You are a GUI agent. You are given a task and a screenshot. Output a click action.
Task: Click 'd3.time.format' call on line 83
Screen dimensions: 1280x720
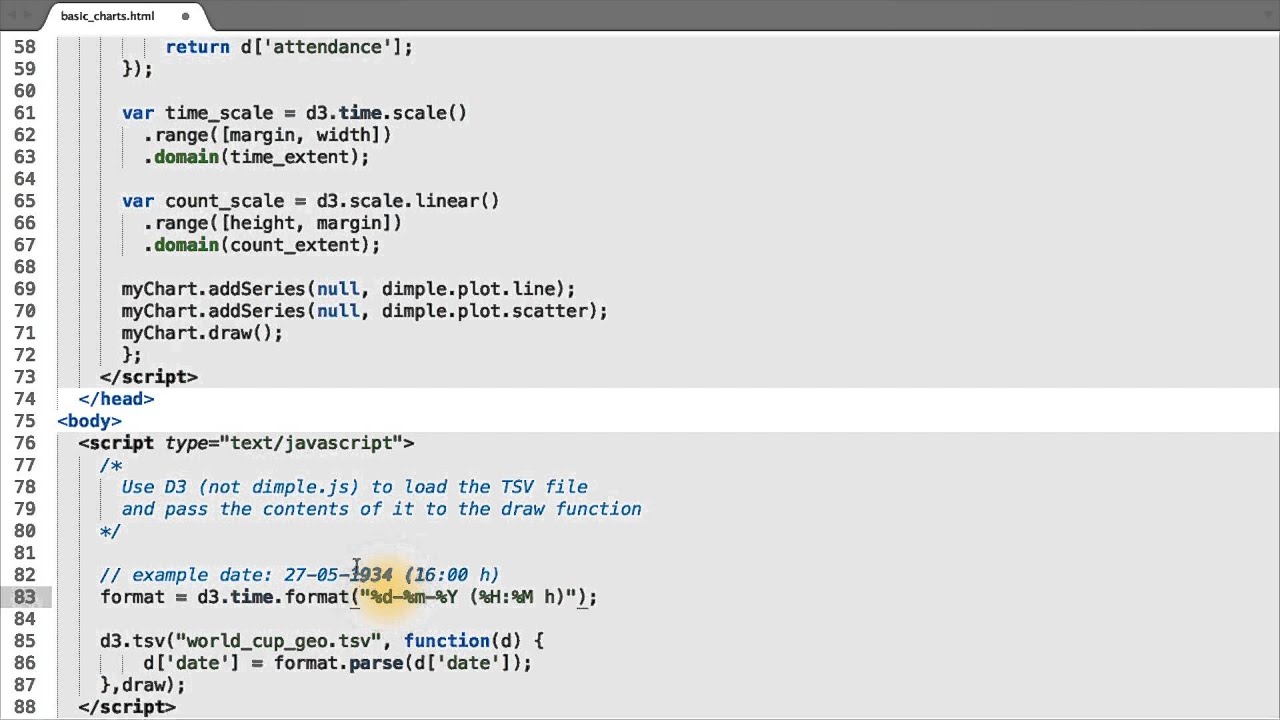(x=273, y=597)
